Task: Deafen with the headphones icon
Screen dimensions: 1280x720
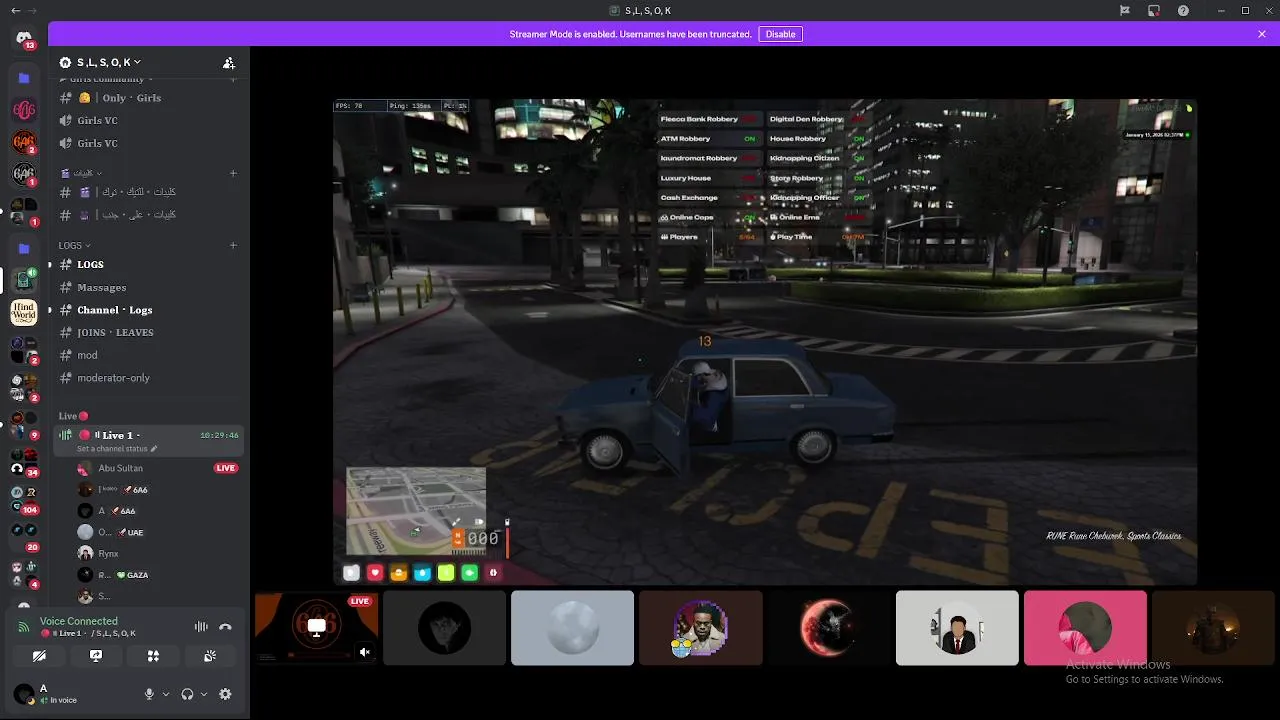Action: coord(187,694)
